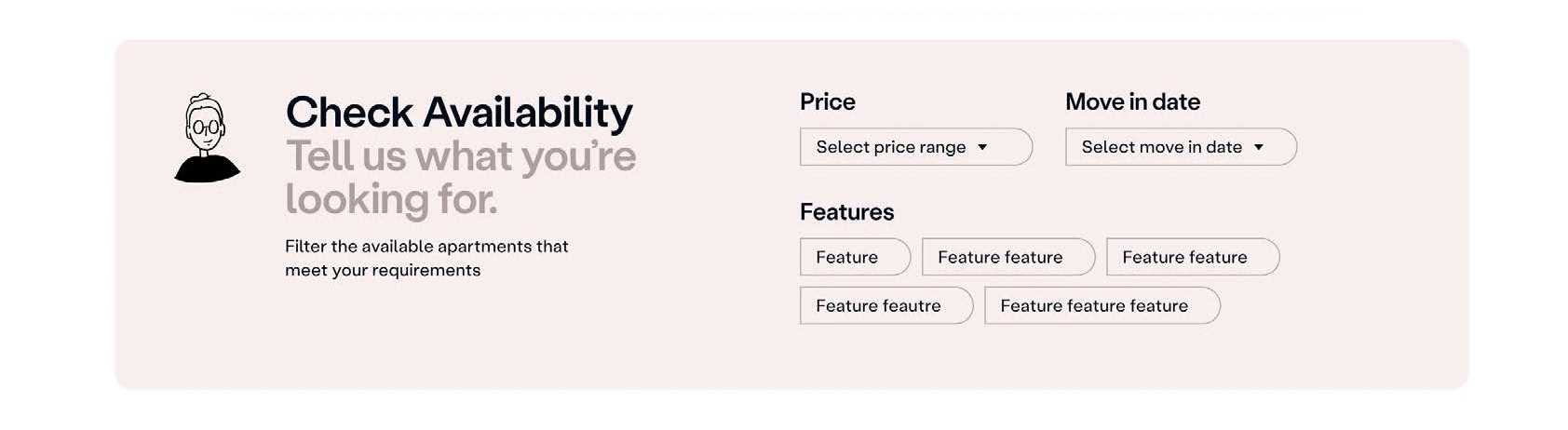The image size is (1568, 430).
Task: Click the 'meet your requirements' text line
Action: pyautogui.click(x=383, y=271)
